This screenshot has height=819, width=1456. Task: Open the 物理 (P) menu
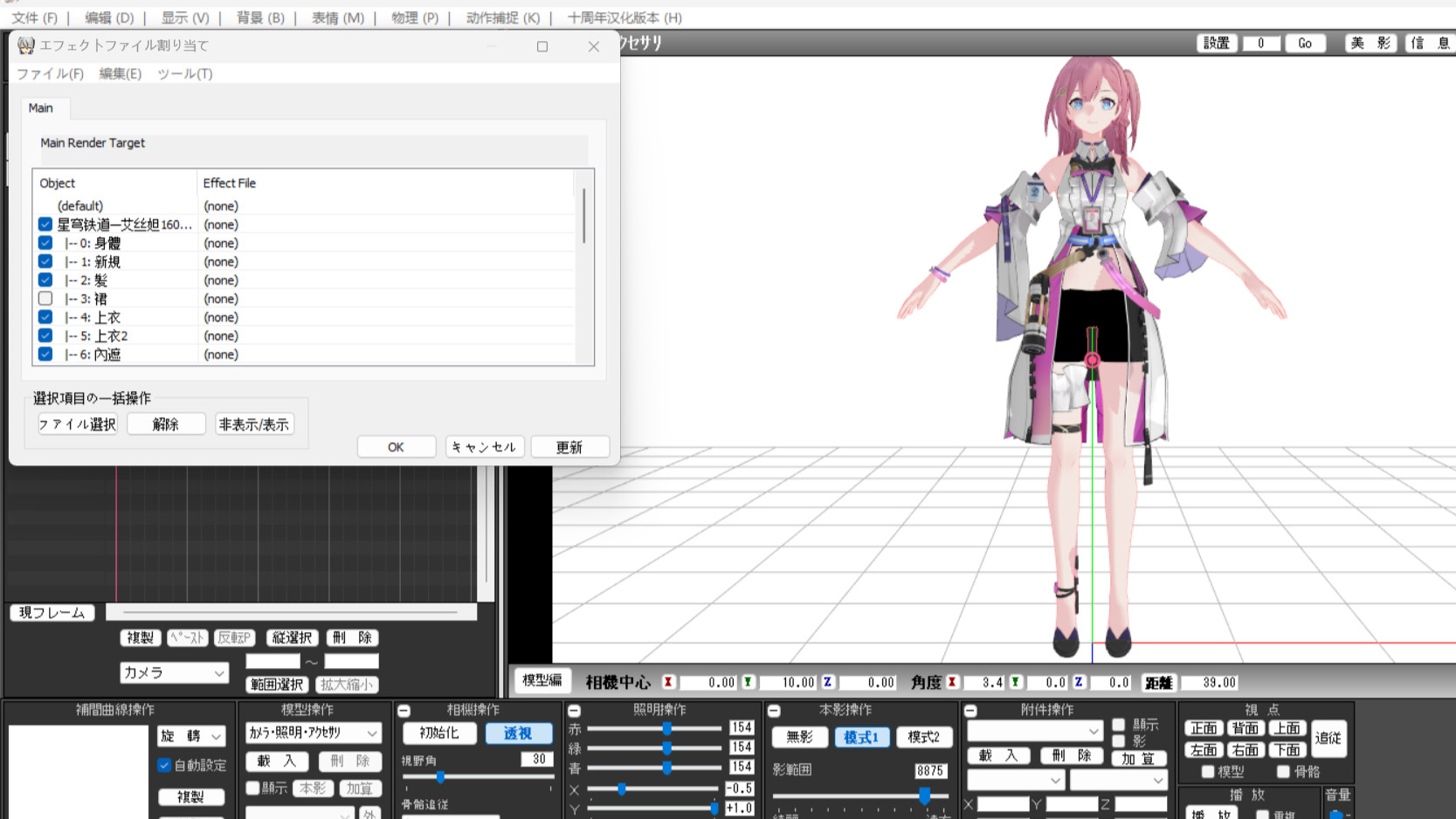[415, 17]
